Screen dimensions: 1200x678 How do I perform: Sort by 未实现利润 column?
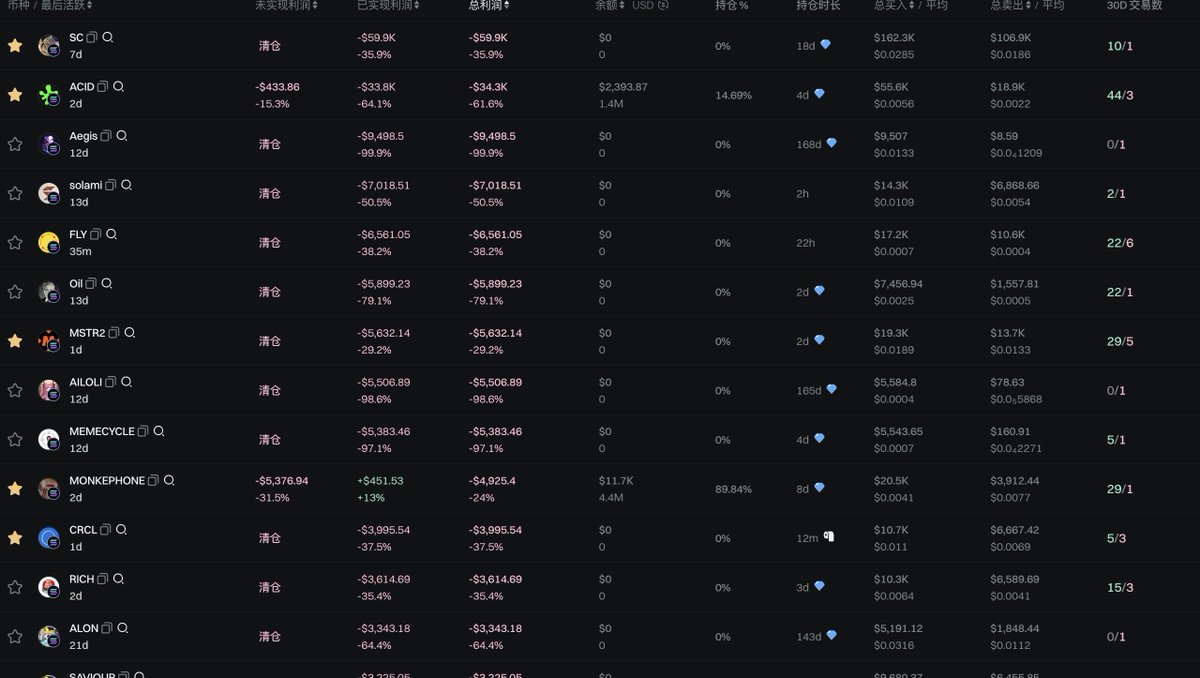click(x=287, y=5)
